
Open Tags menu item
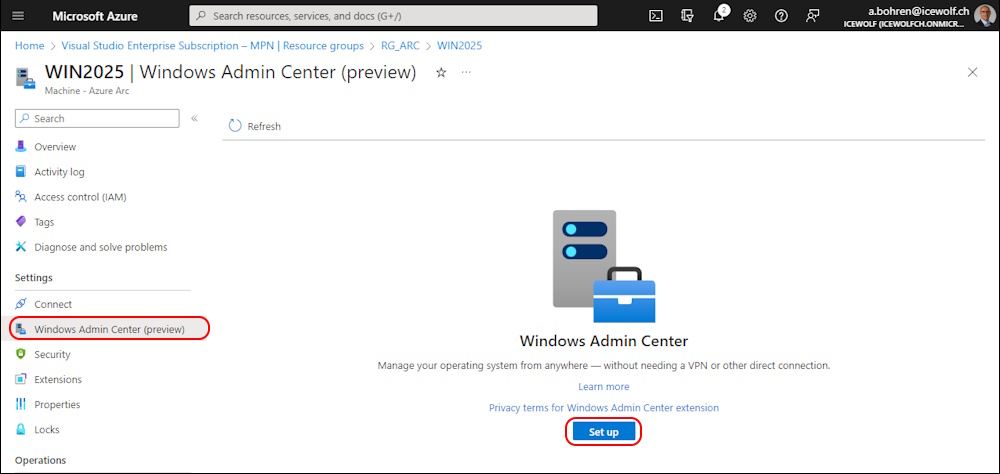point(44,222)
